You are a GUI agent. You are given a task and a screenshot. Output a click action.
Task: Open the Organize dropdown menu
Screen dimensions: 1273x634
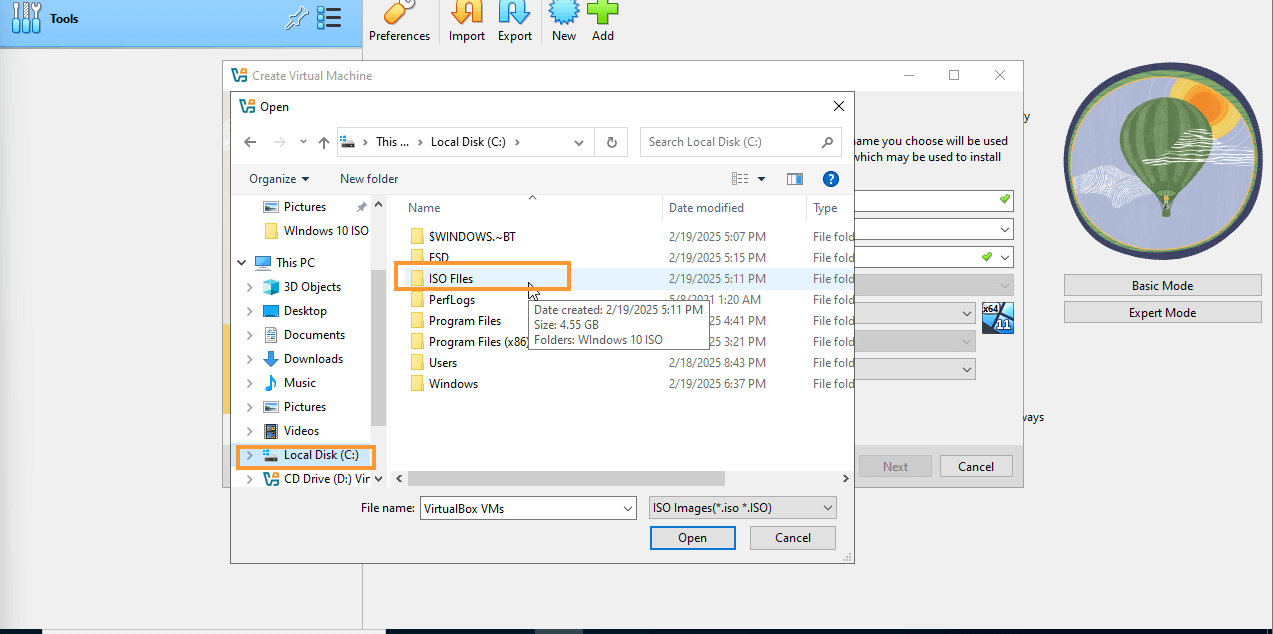(x=279, y=179)
